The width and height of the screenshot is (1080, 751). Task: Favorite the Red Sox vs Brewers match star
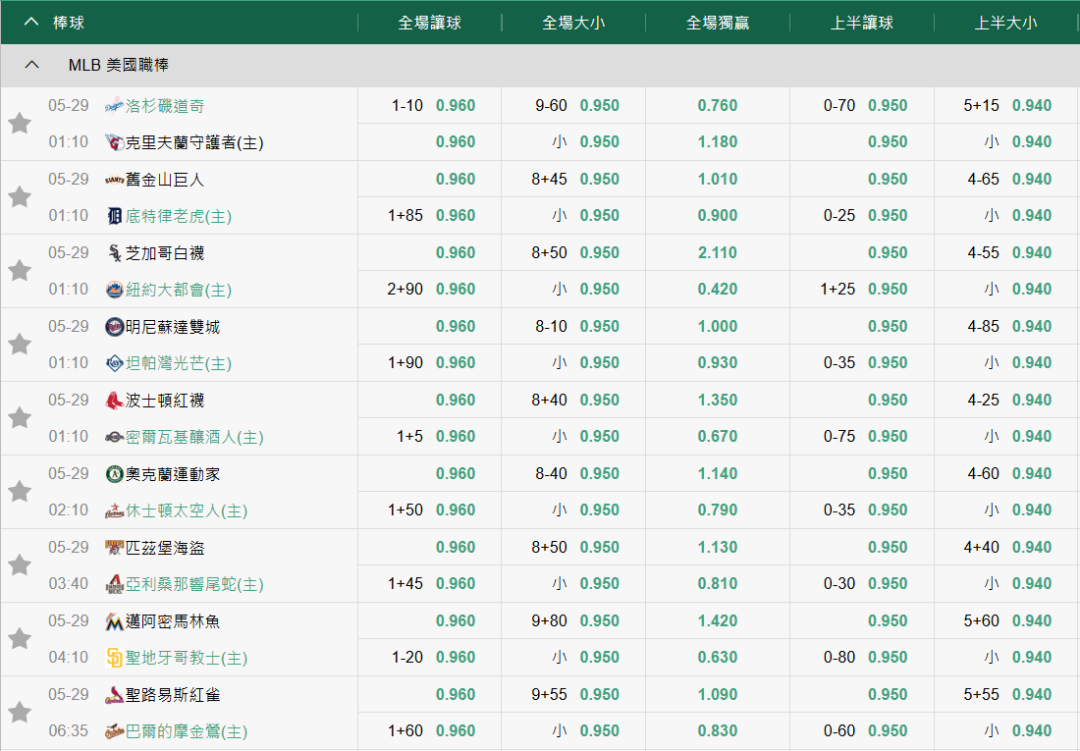point(19,418)
